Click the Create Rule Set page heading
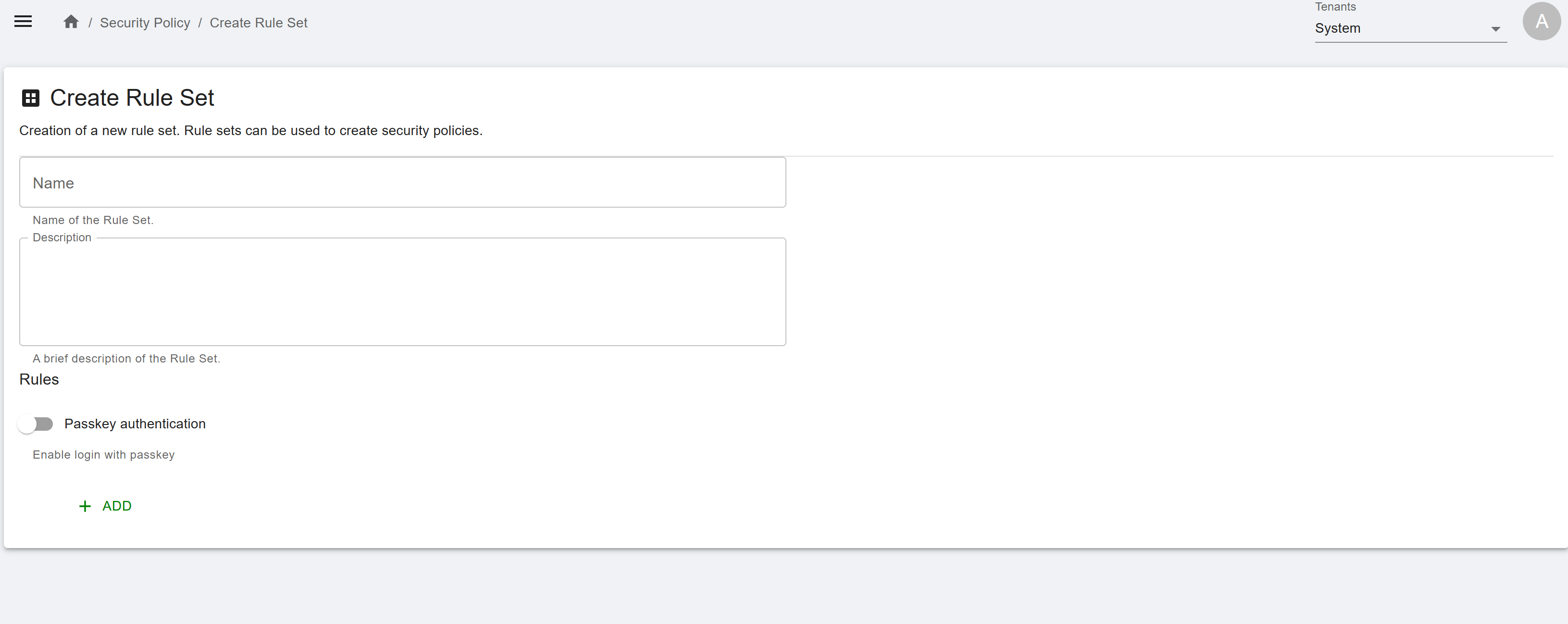This screenshot has height=624, width=1568. pyautogui.click(x=132, y=98)
